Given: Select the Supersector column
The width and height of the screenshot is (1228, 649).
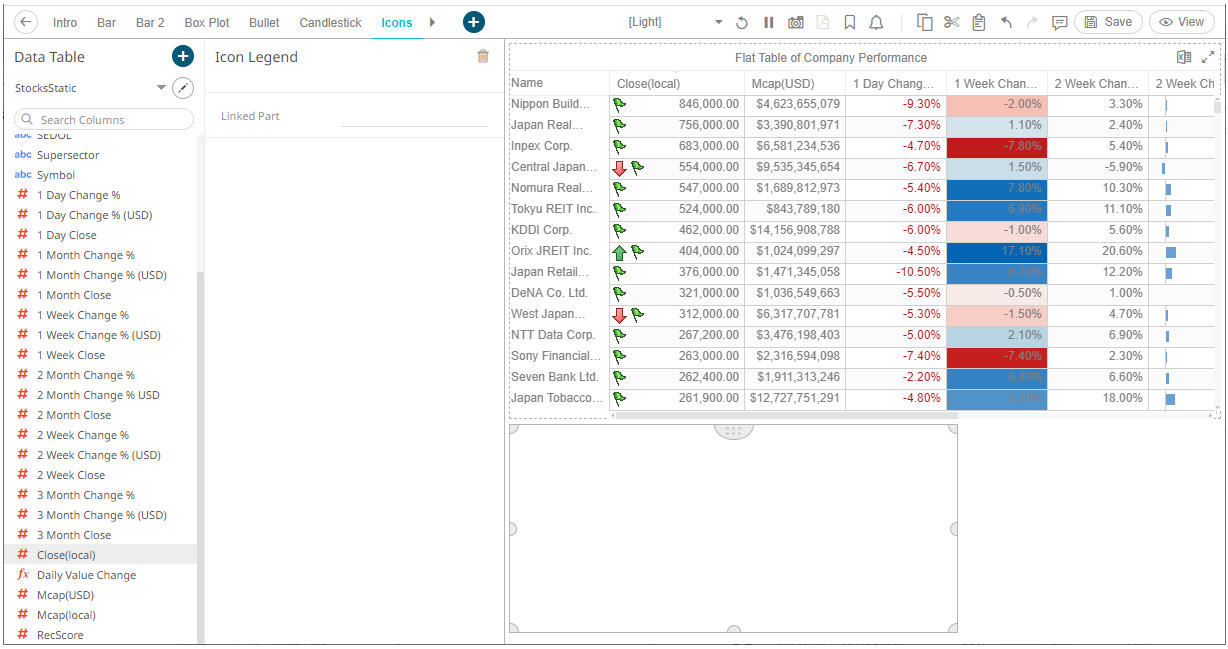Looking at the screenshot, I should (x=68, y=155).
